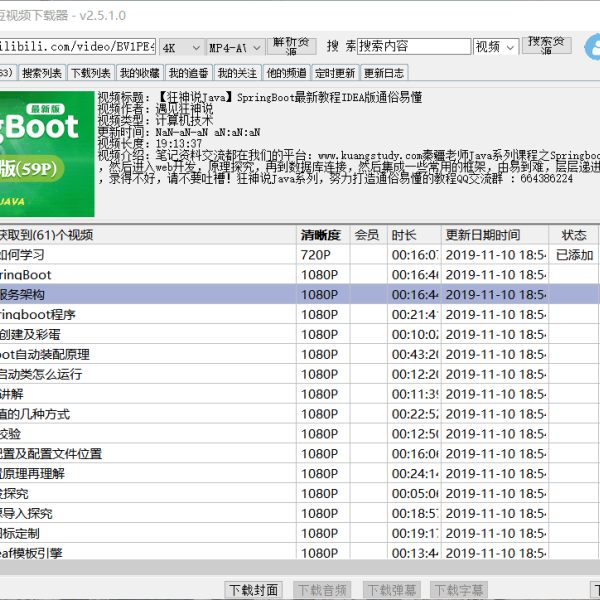Click the 下载弹幕 button
Viewport: 600px width, 600px height.
click(392, 590)
